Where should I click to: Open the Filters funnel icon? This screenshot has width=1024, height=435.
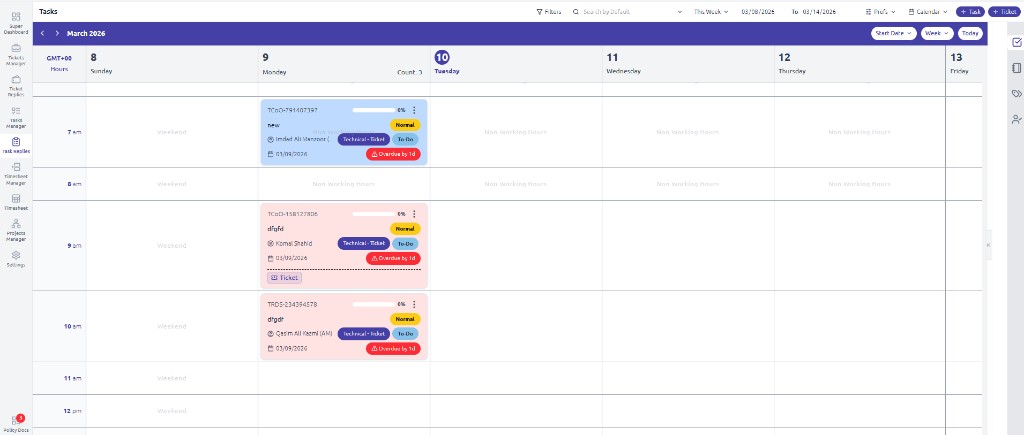[x=548, y=11]
